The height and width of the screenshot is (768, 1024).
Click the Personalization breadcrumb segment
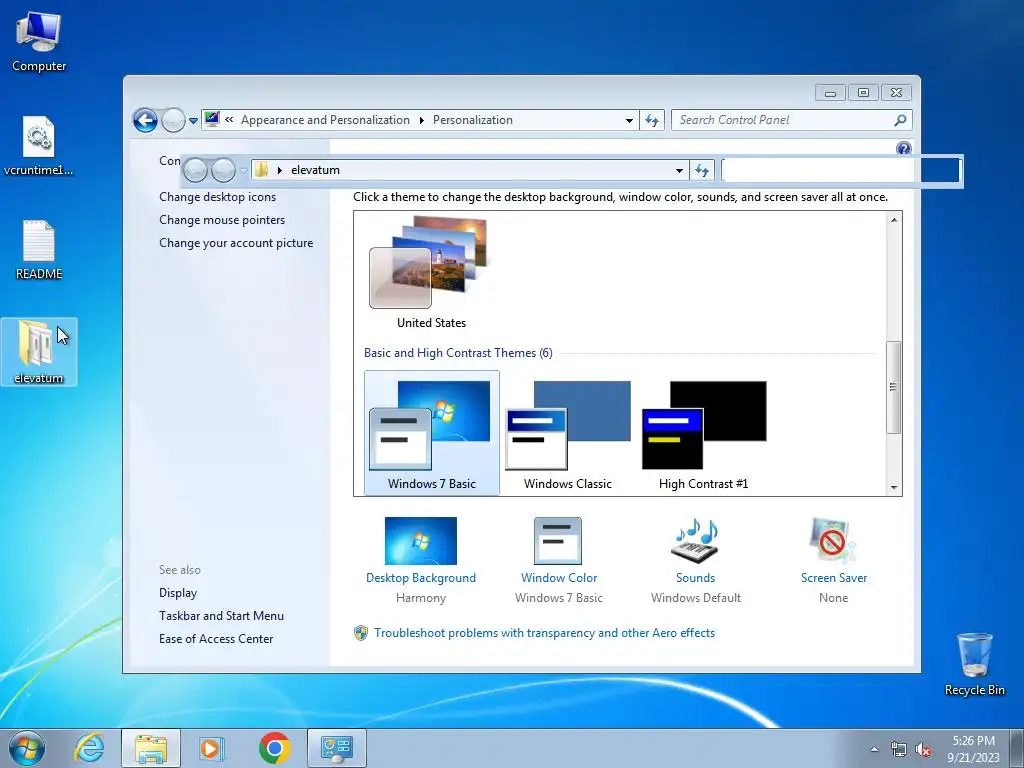point(473,120)
